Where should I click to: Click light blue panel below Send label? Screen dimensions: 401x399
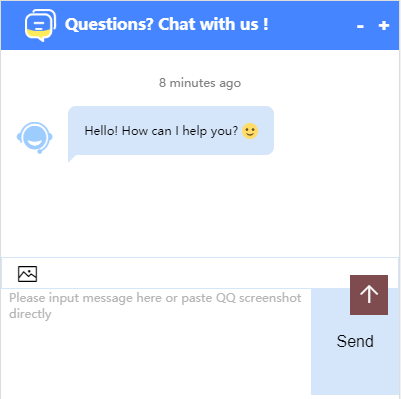click(355, 373)
